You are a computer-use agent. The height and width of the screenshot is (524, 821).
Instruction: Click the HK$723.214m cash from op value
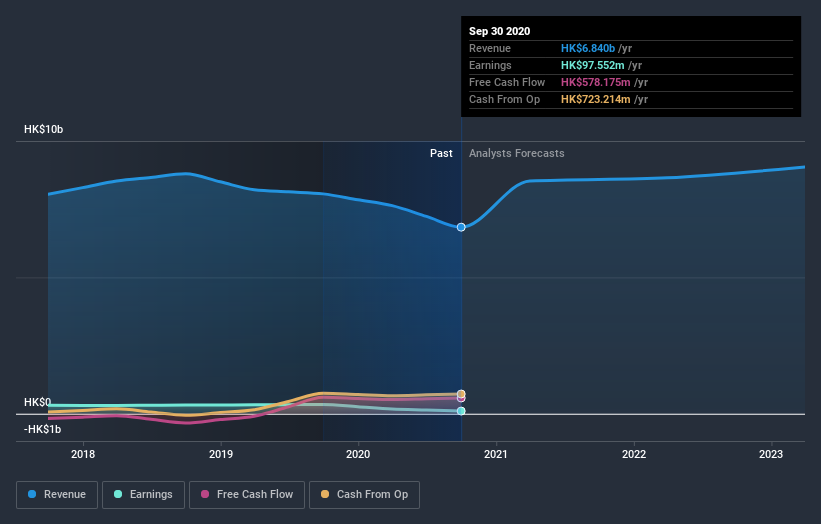click(595, 99)
